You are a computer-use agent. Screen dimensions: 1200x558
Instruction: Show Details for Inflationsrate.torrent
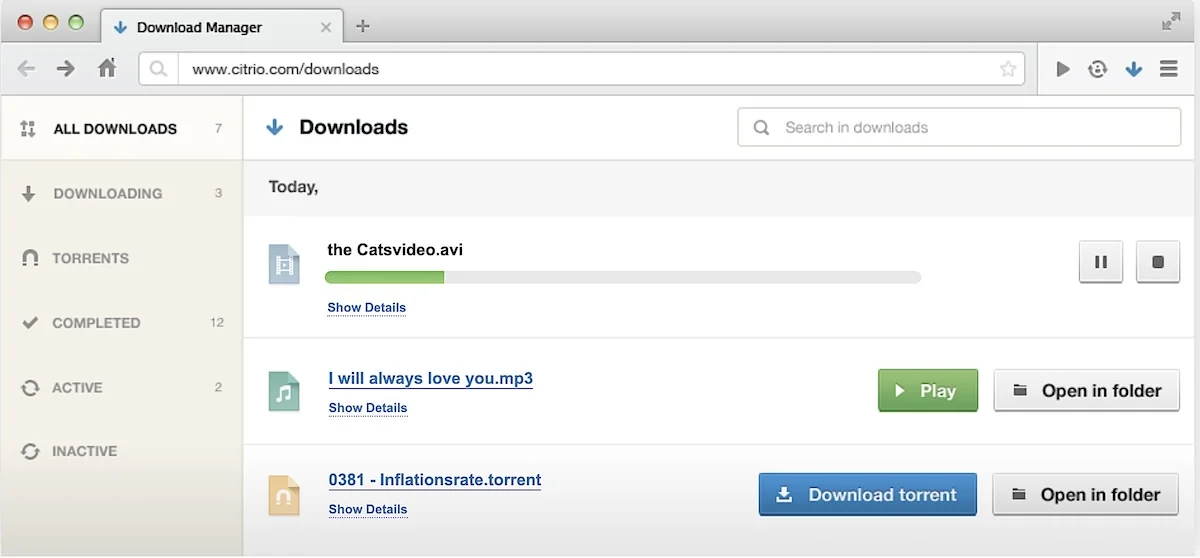coord(367,509)
